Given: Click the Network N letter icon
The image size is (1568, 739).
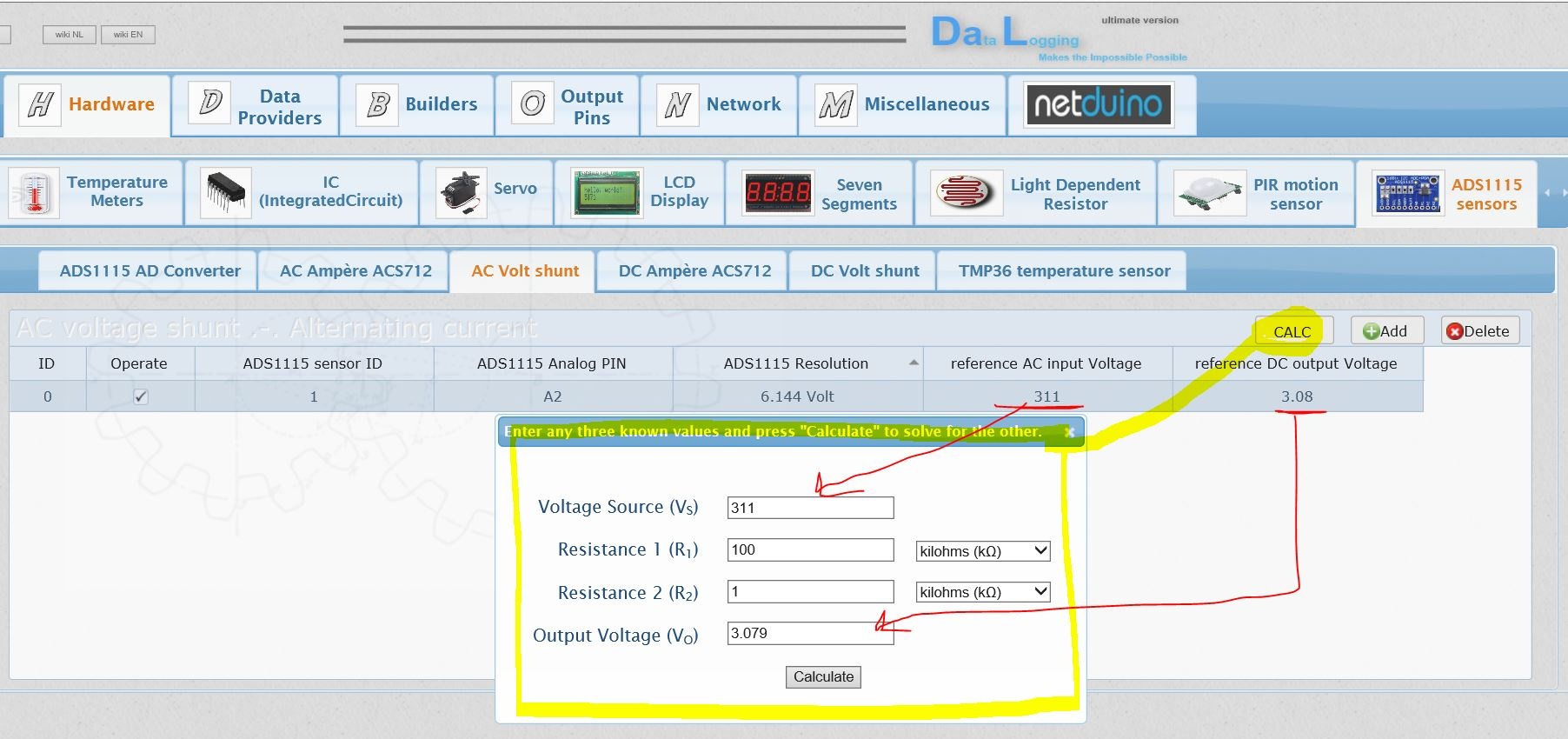Looking at the screenshot, I should tap(677, 104).
